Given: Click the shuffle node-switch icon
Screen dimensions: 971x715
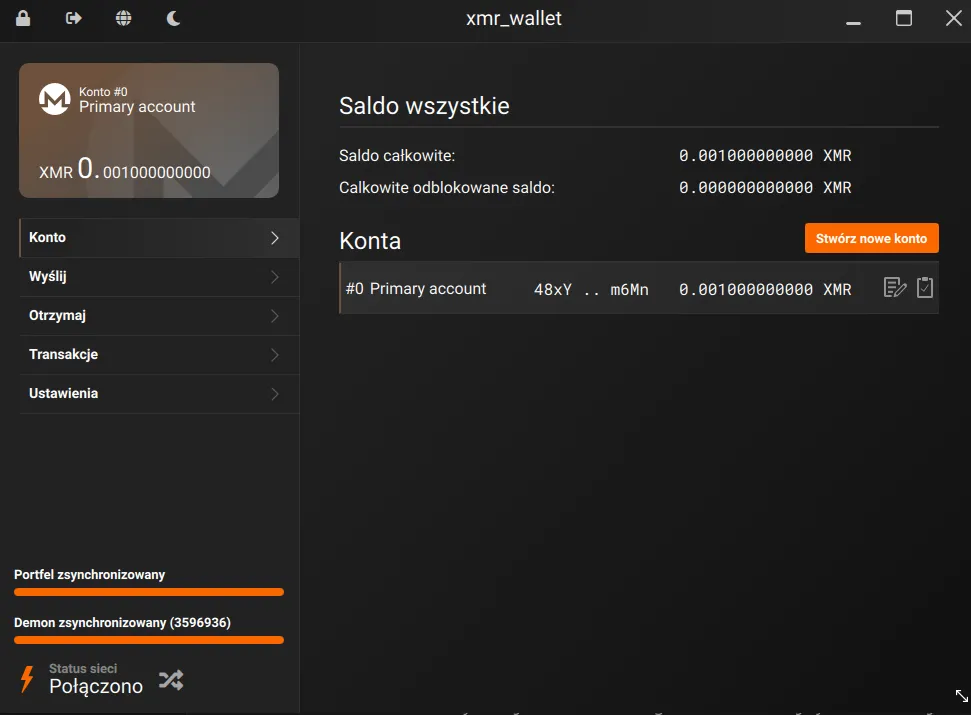Looking at the screenshot, I should point(171,680).
